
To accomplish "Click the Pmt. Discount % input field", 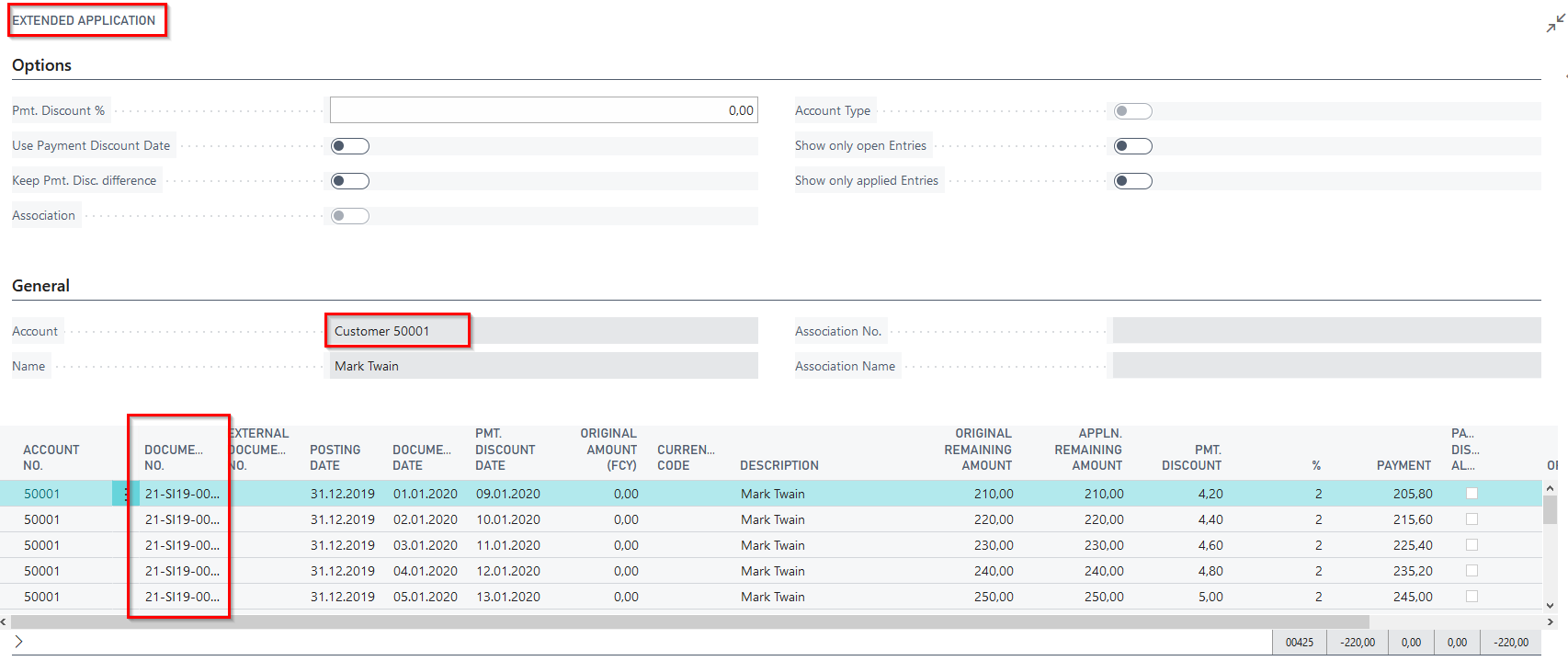I will 543,110.
